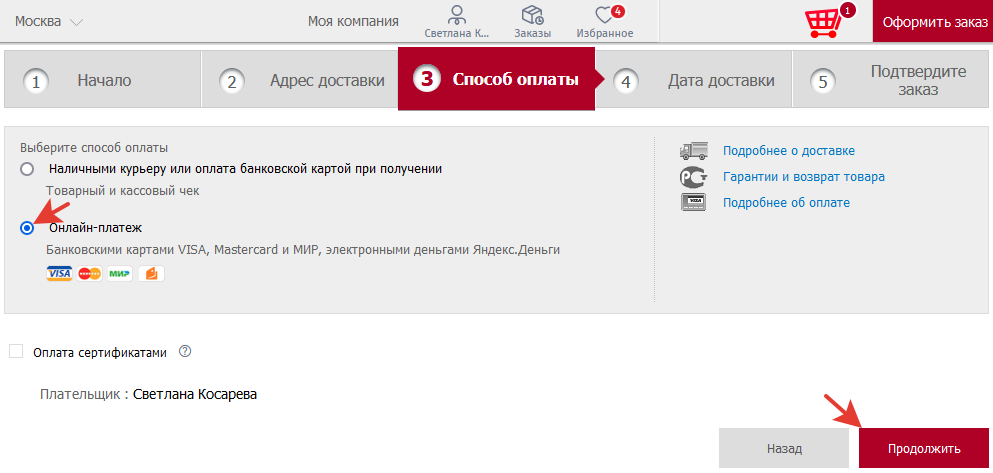Click the favorites count badge 4
Screen dimensions: 993x473
tap(617, 11)
